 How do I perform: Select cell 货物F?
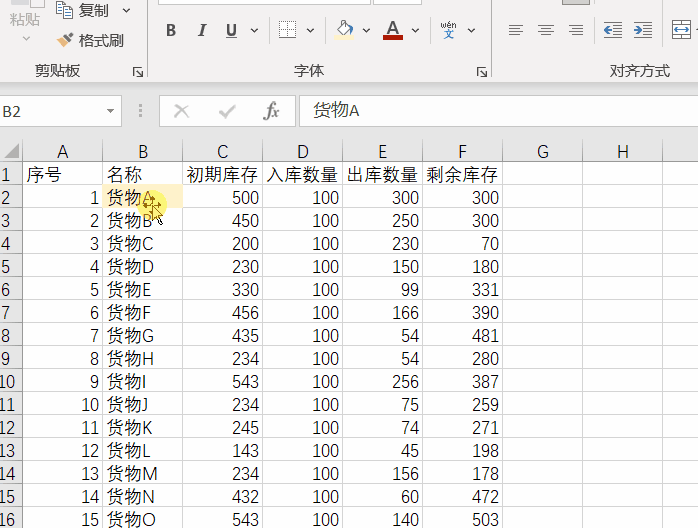143,312
